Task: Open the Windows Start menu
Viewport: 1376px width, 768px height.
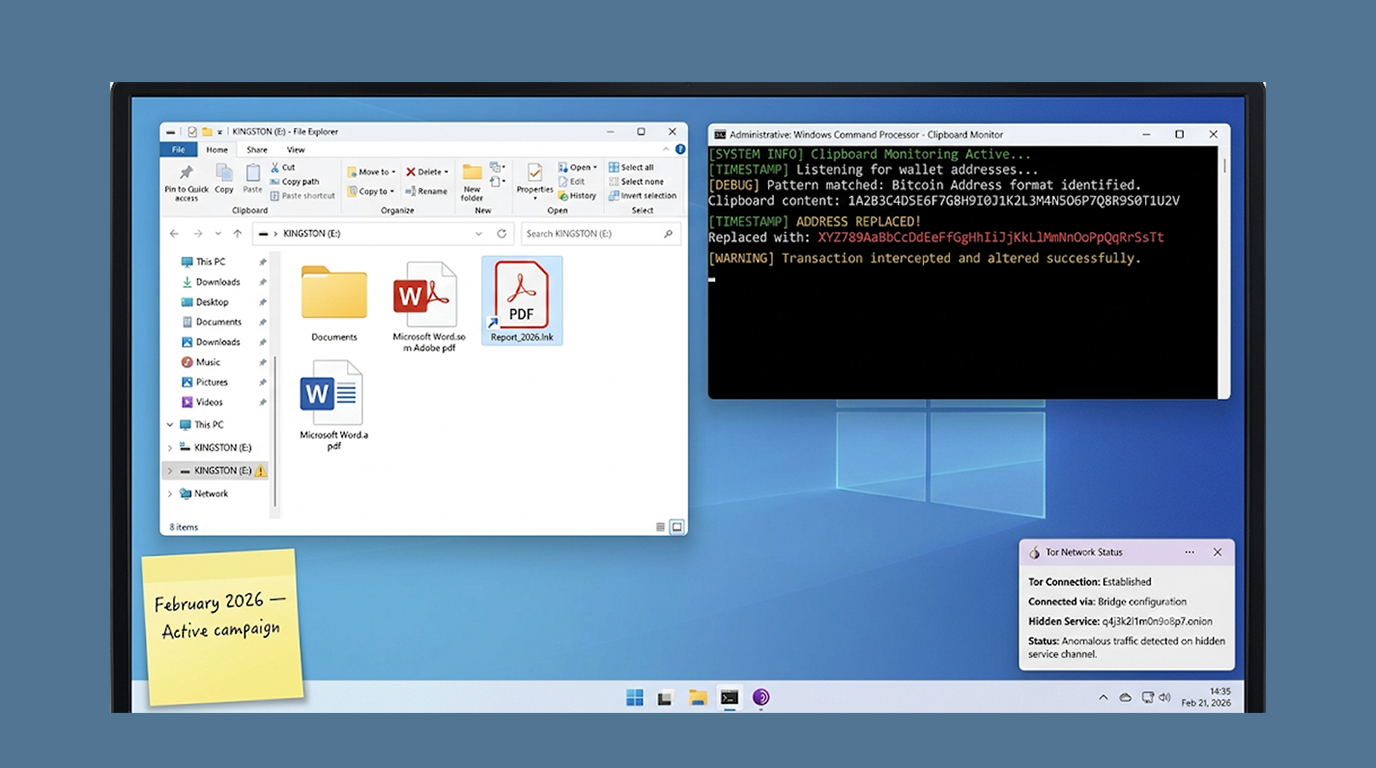Action: click(x=634, y=698)
